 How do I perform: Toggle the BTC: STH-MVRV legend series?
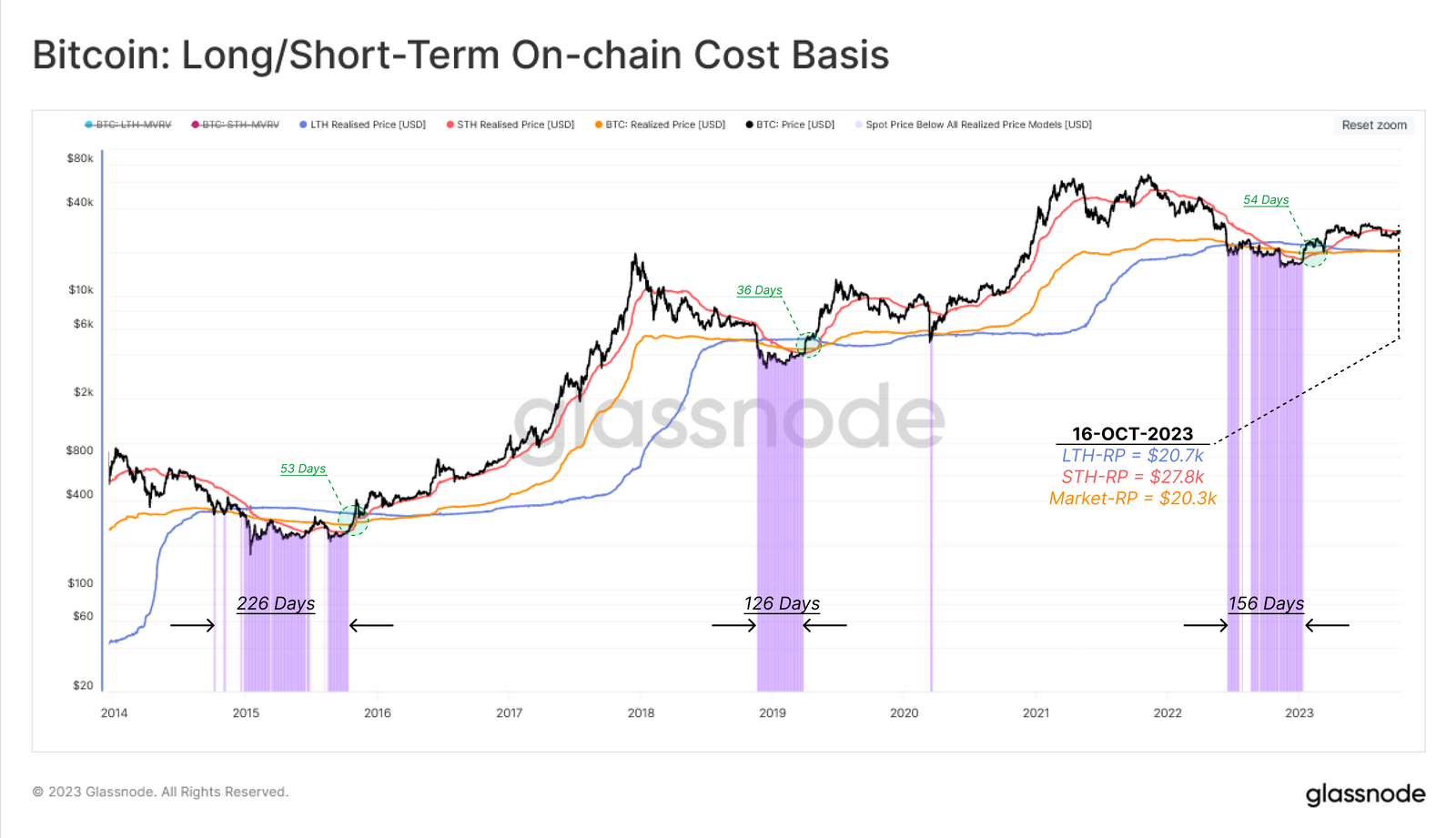(235, 125)
